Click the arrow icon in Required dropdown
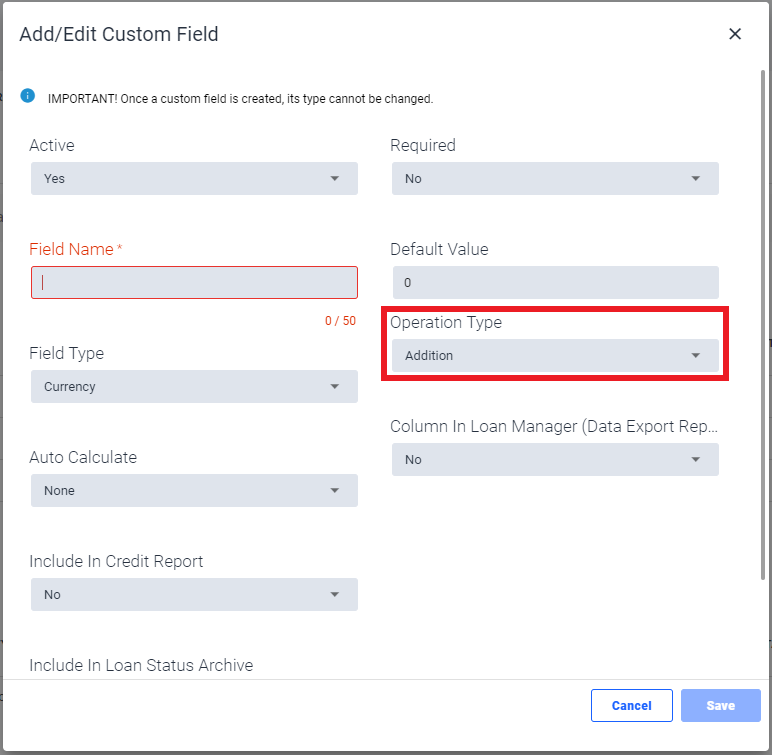The width and height of the screenshot is (772, 755). pos(695,178)
